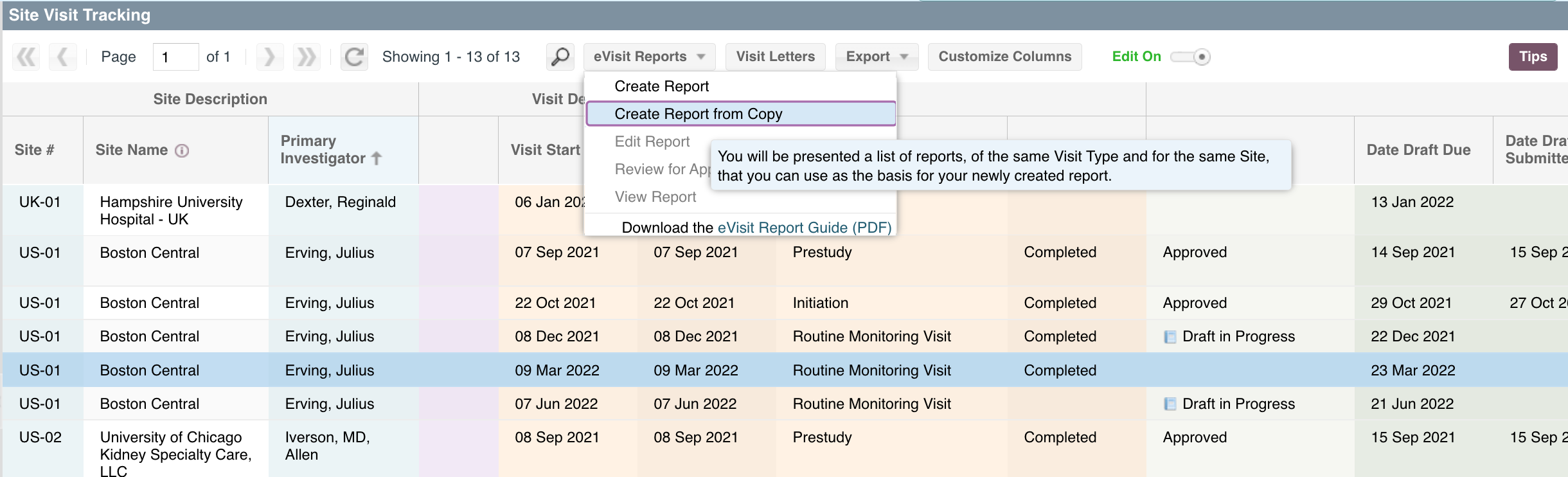The height and width of the screenshot is (477, 1568).
Task: Click Approved status in 22 Oct 2021 row
Action: pyautogui.click(x=1195, y=303)
